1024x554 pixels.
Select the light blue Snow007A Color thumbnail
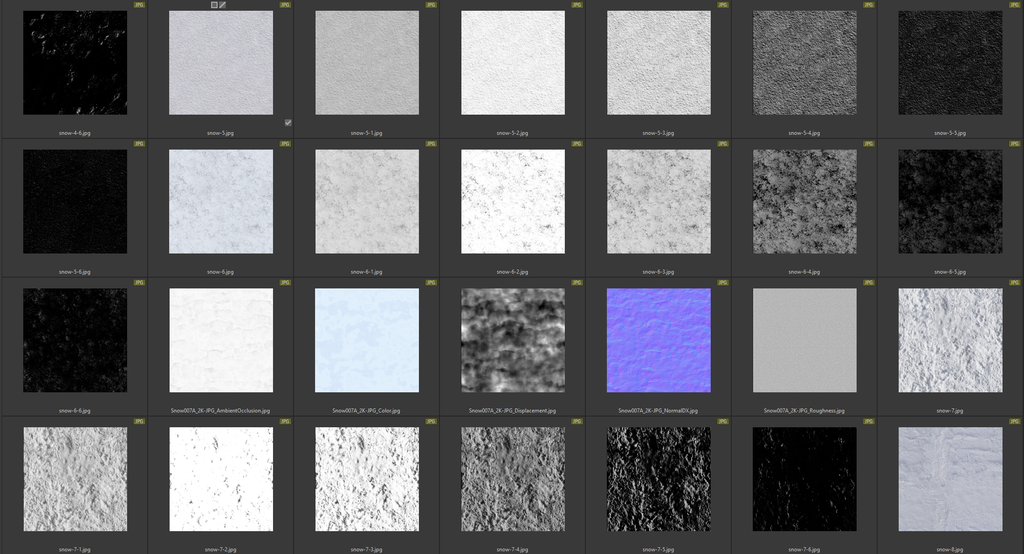pos(367,340)
